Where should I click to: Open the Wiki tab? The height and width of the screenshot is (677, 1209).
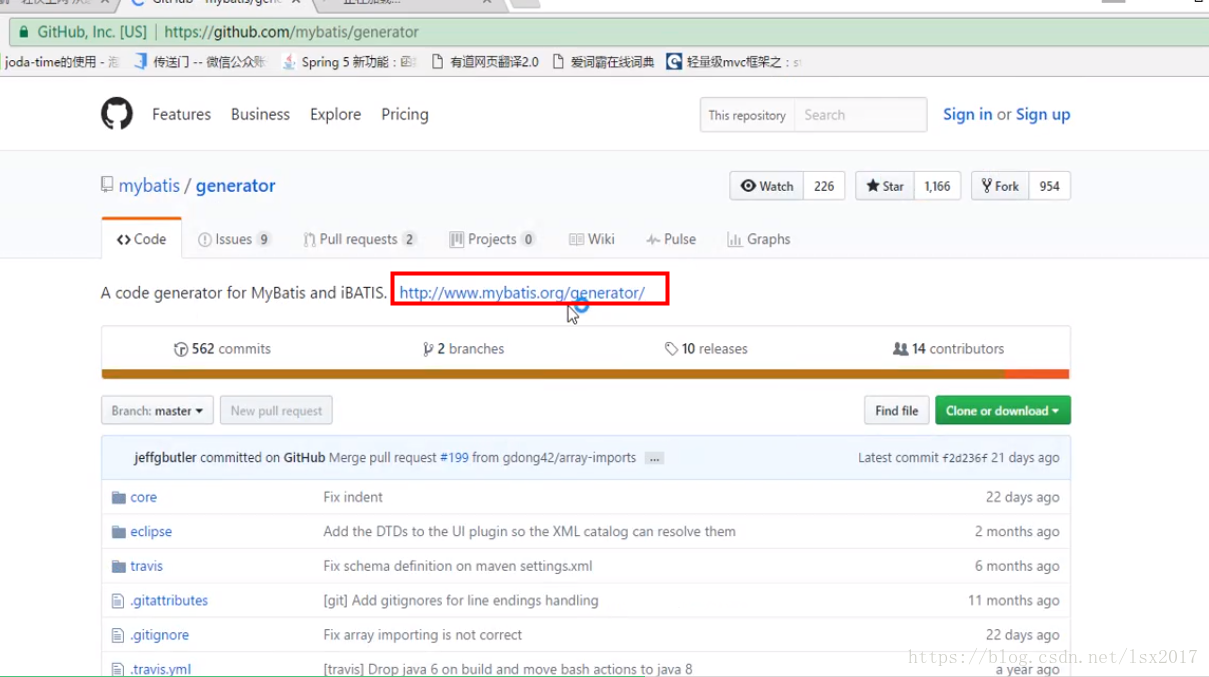[x=592, y=239]
